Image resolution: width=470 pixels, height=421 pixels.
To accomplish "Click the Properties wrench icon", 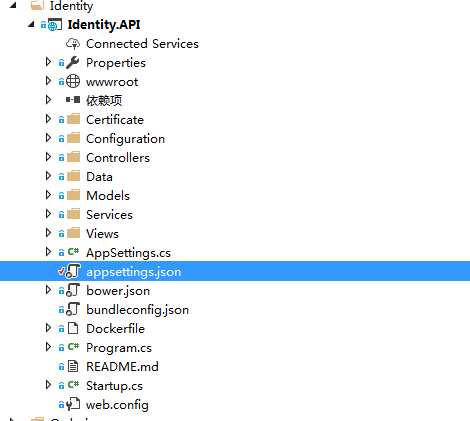I will (73, 63).
